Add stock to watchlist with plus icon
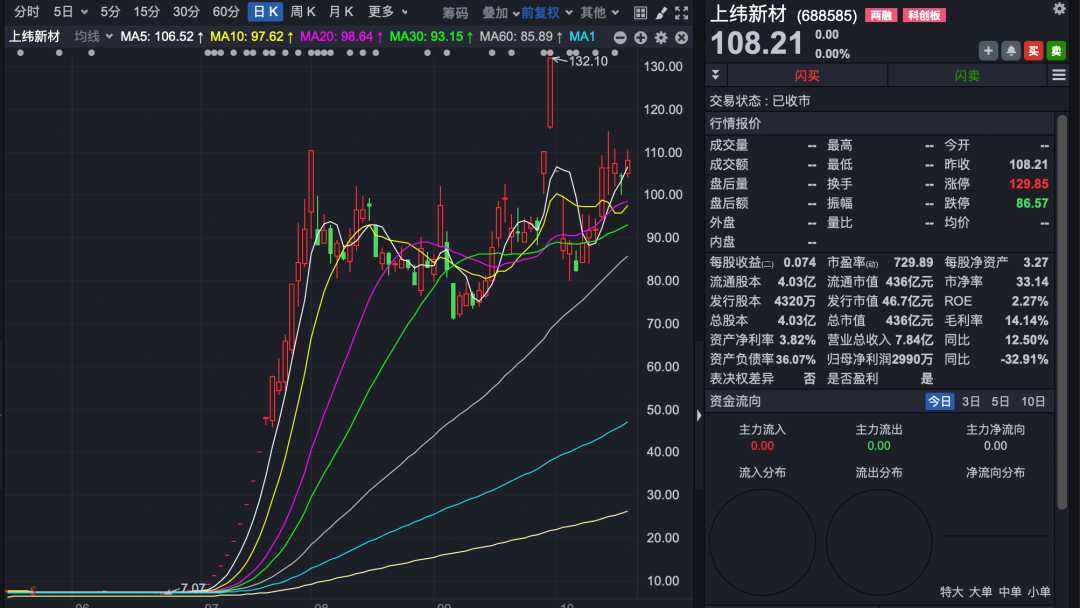 [x=988, y=51]
